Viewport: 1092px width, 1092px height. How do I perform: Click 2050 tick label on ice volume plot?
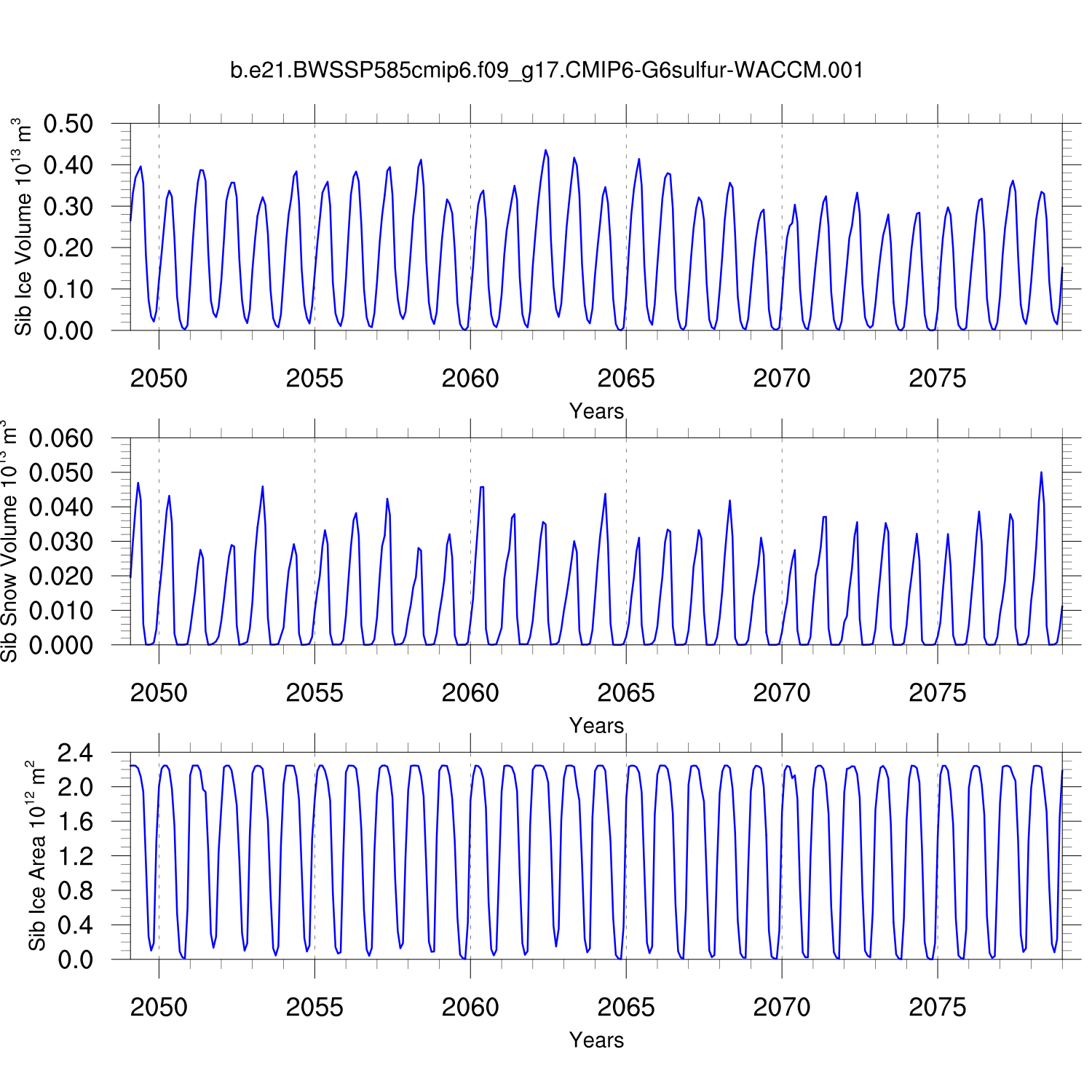click(x=159, y=379)
